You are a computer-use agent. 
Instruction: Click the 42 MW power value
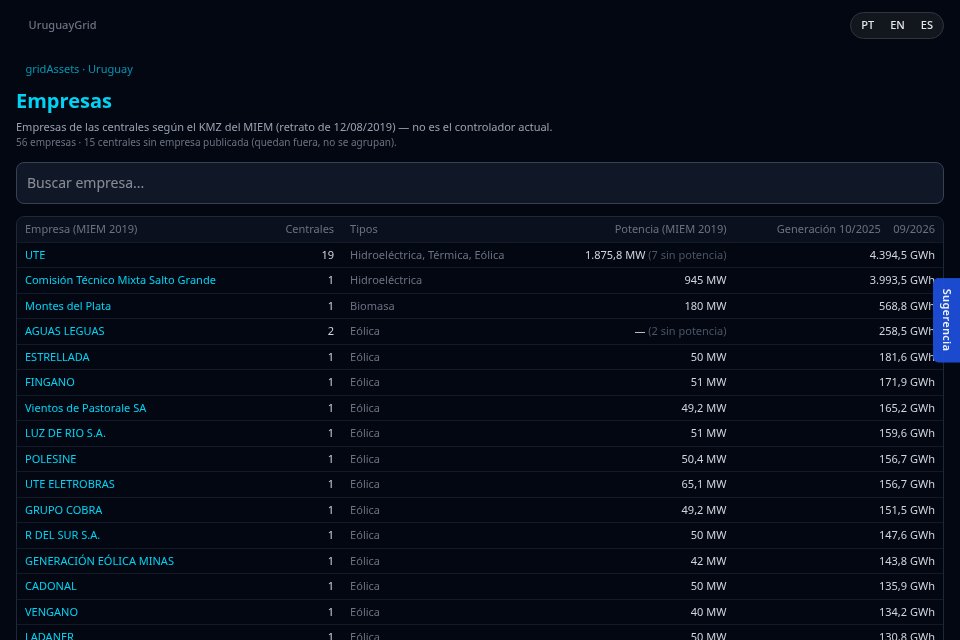click(x=708, y=560)
